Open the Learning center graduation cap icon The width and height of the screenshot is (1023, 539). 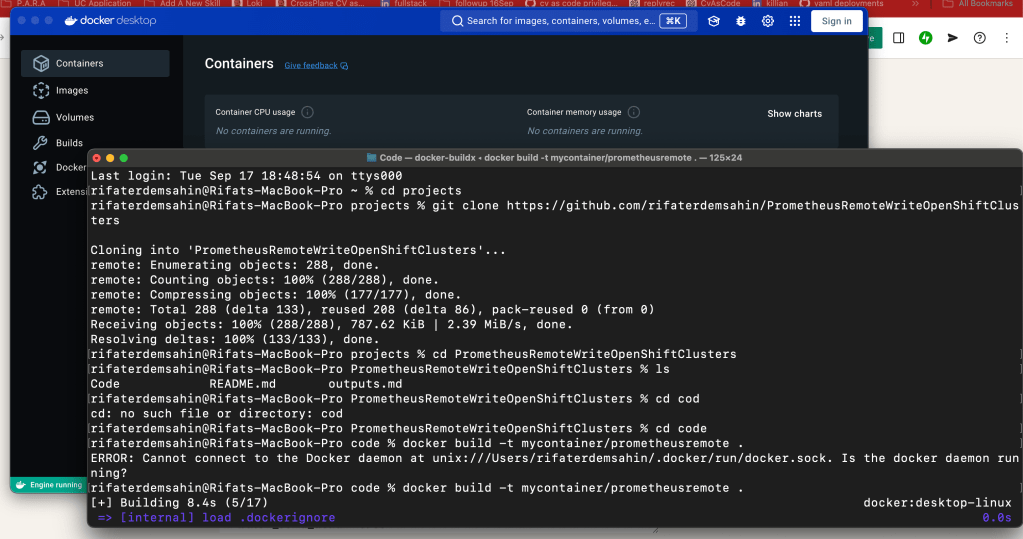[x=714, y=21]
